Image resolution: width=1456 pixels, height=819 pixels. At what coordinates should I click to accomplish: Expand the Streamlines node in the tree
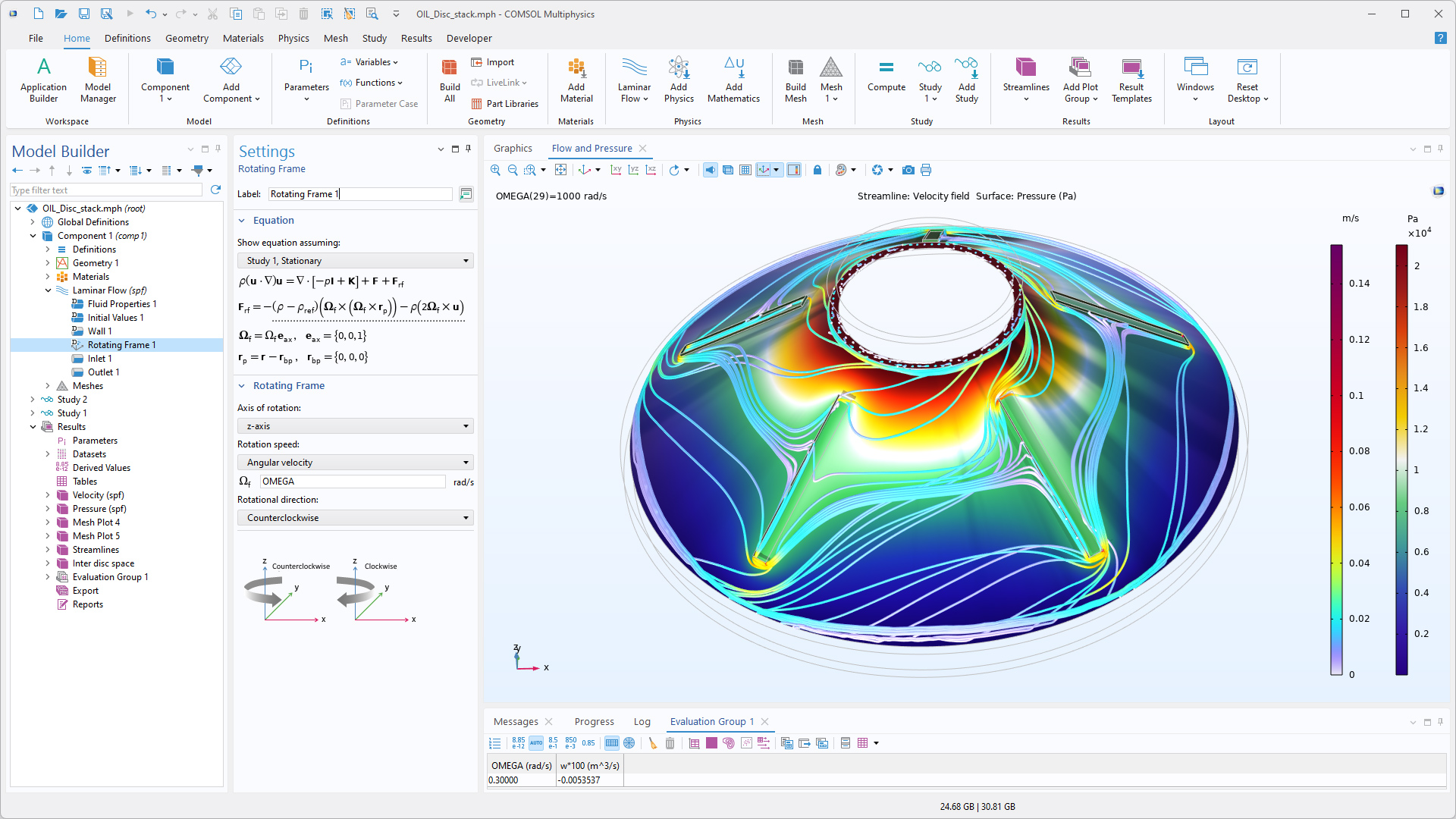point(48,550)
